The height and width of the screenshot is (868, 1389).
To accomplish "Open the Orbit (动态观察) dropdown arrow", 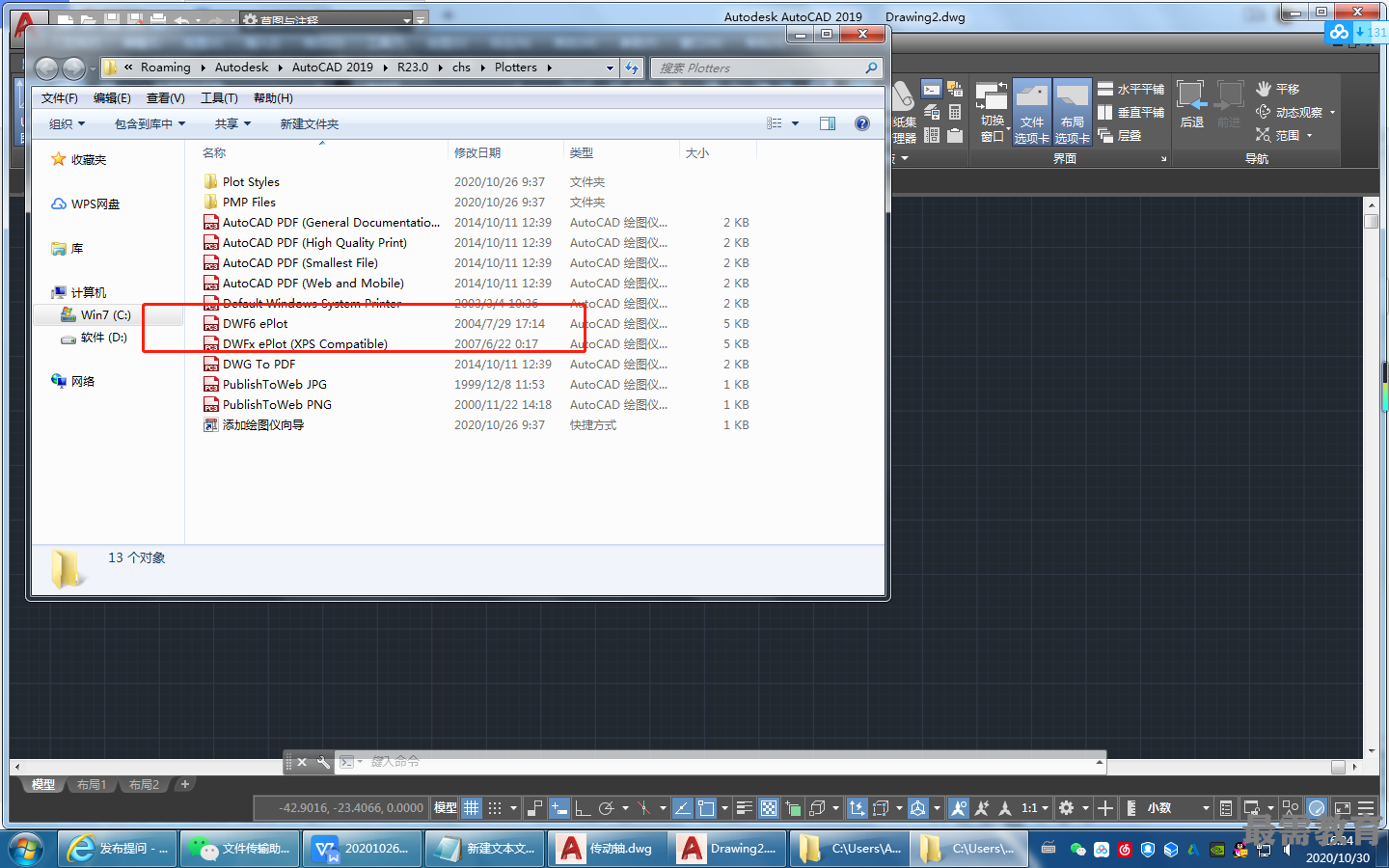I will tap(1333, 112).
